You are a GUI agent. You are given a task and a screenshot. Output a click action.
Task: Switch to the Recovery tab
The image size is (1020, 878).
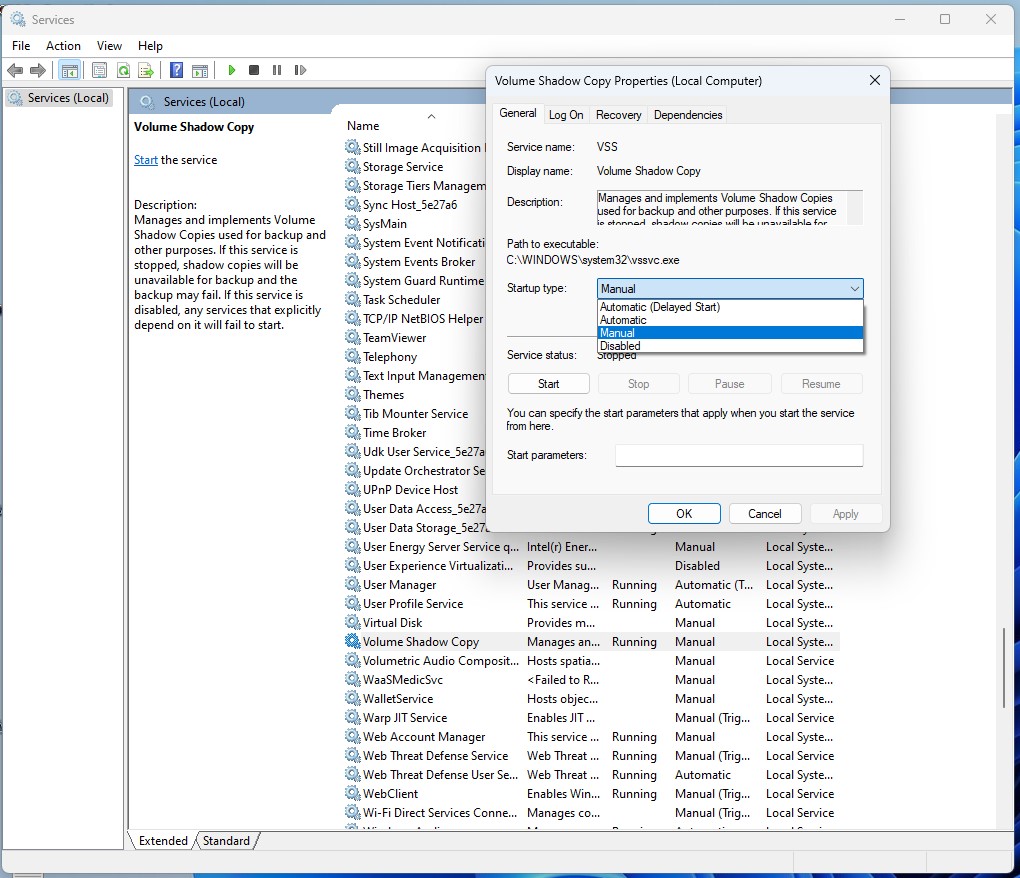619,115
